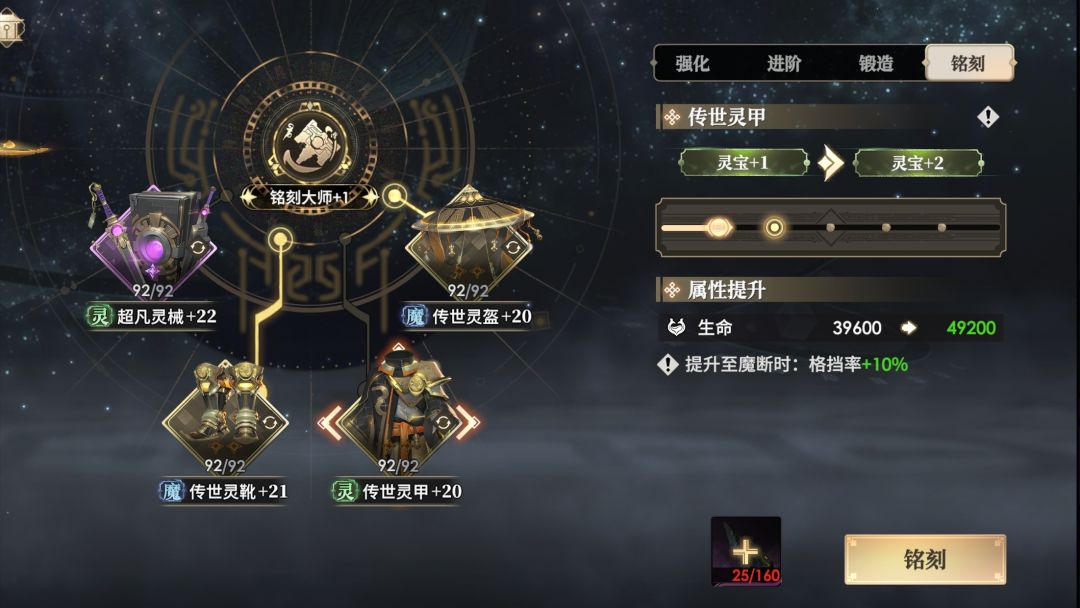The height and width of the screenshot is (608, 1080).
Task: Click the top-left corner lantern icon
Action: tap(11, 28)
